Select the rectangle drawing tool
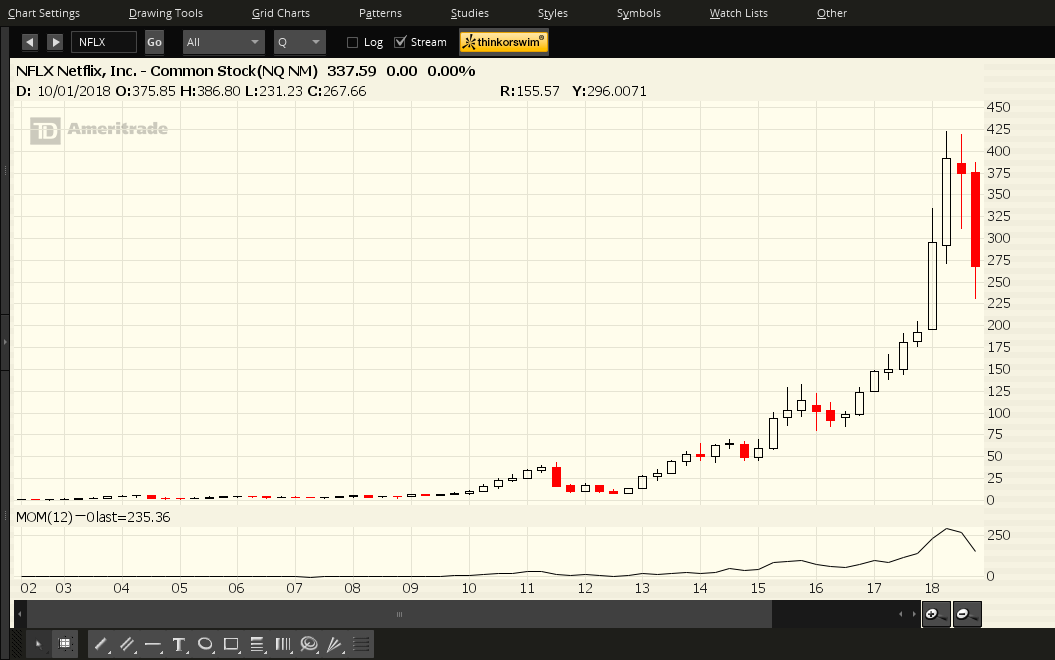This screenshot has height=660, width=1055. (231, 645)
